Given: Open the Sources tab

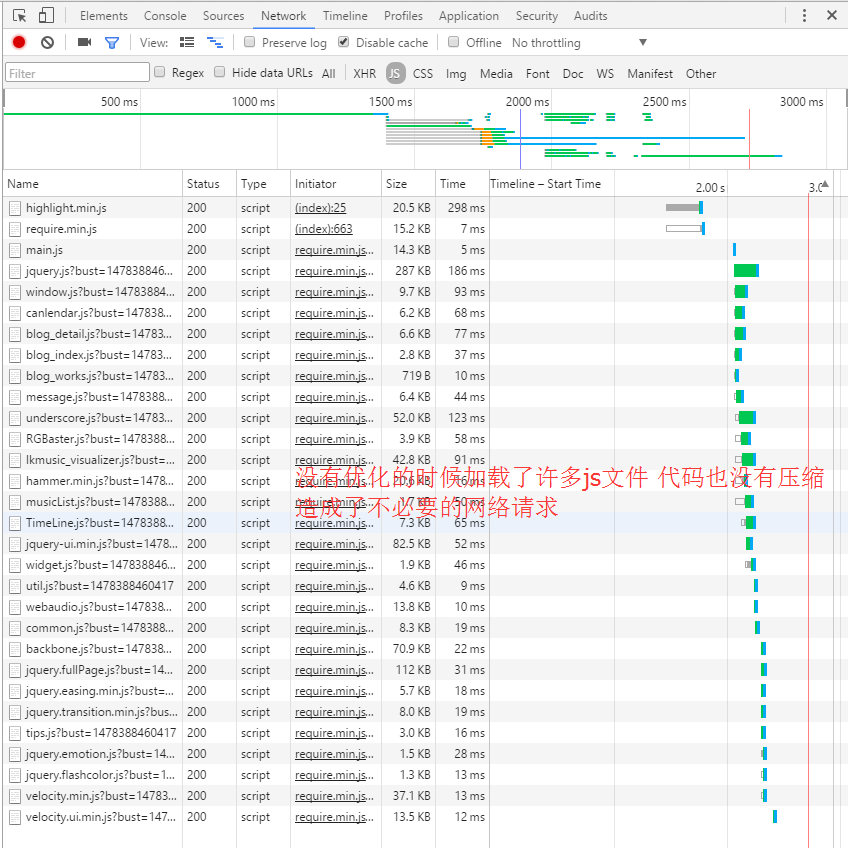Looking at the screenshot, I should click(x=223, y=15).
